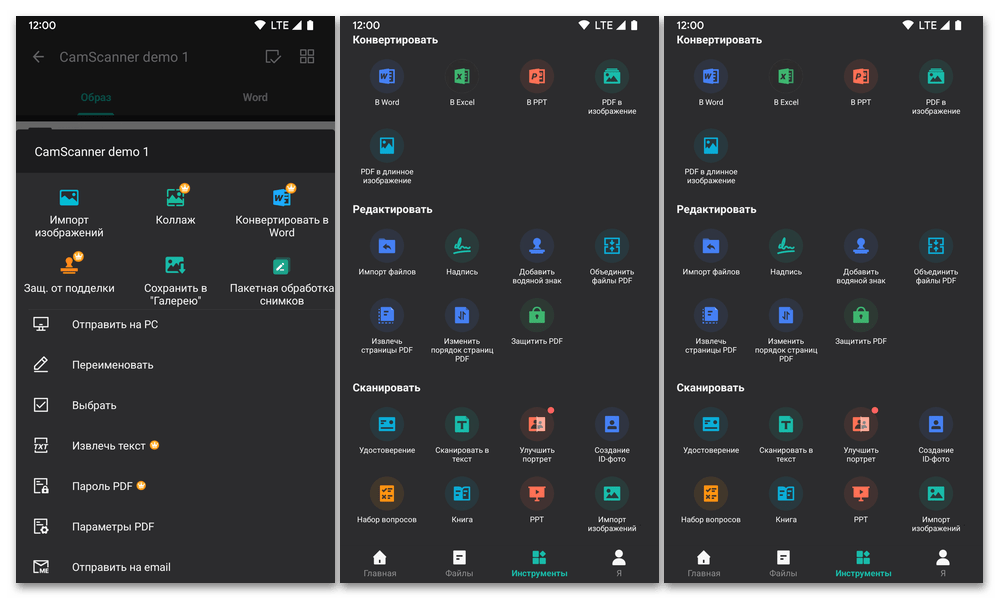999x599 pixels.
Task: Tap the back arrow beside CamScanner demo 1
Action: click(x=39, y=57)
